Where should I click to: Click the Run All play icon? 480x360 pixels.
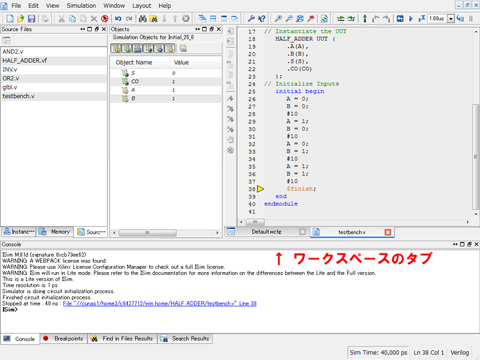(x=411, y=19)
